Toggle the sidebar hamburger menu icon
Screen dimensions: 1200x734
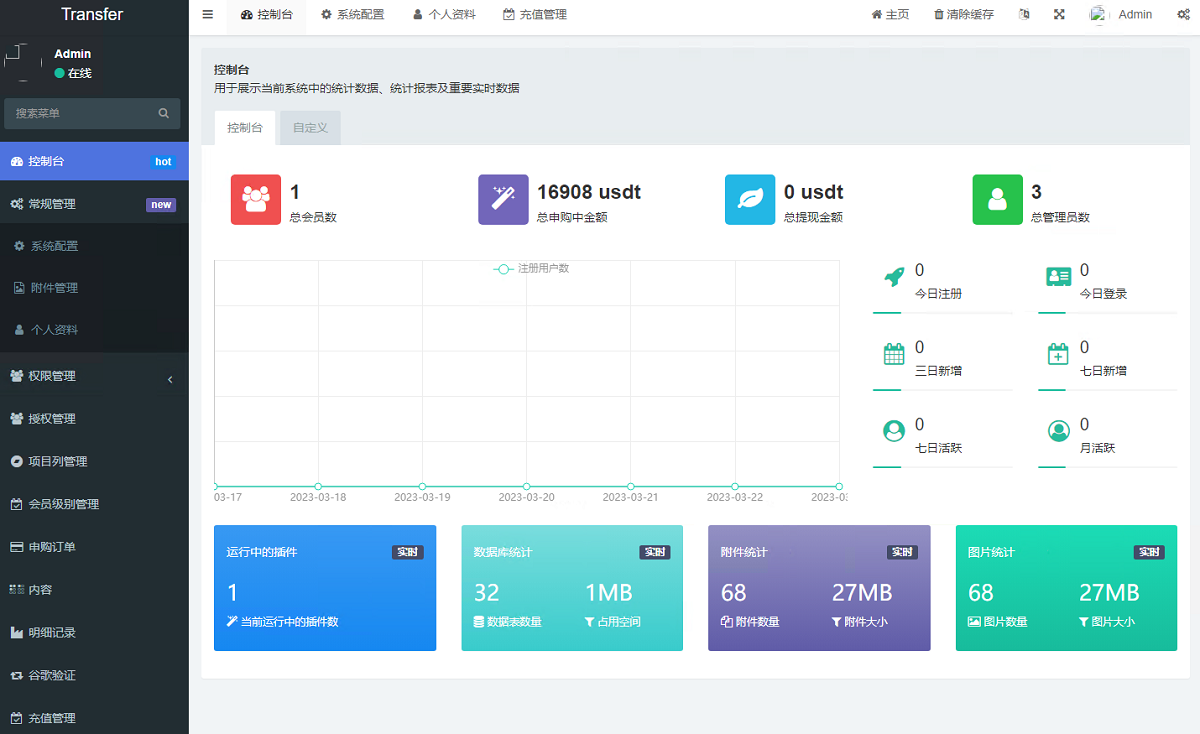tap(207, 15)
